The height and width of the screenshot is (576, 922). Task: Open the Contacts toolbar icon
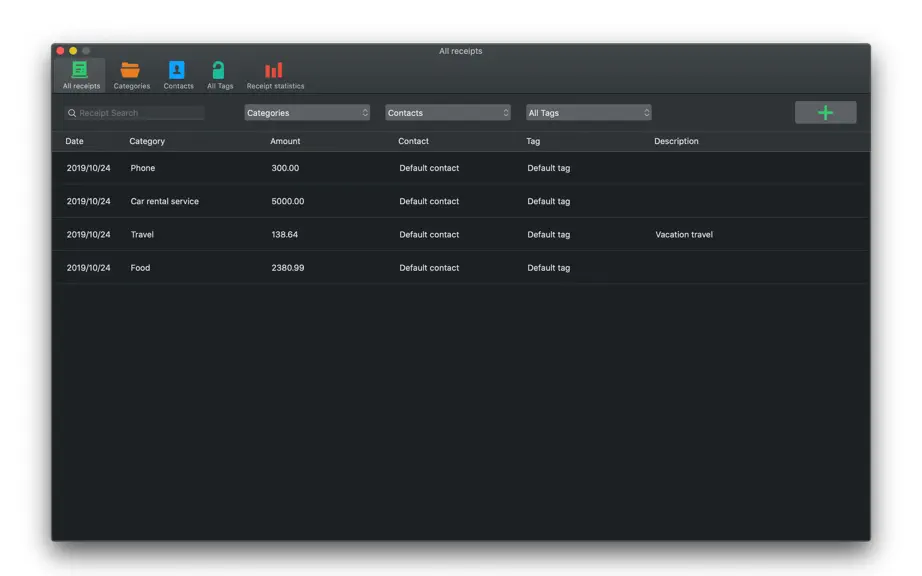click(x=177, y=69)
